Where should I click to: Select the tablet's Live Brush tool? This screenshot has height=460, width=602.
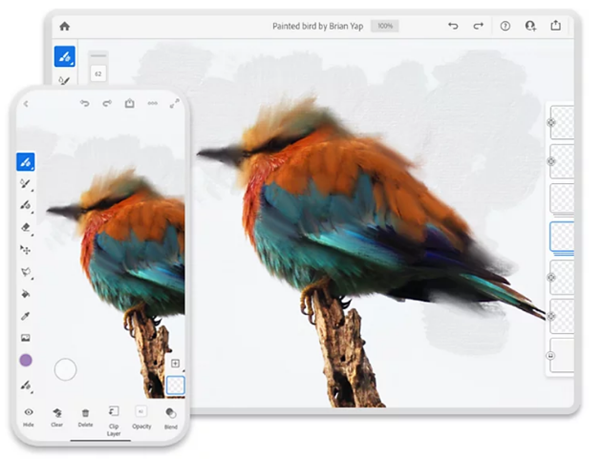point(64,81)
